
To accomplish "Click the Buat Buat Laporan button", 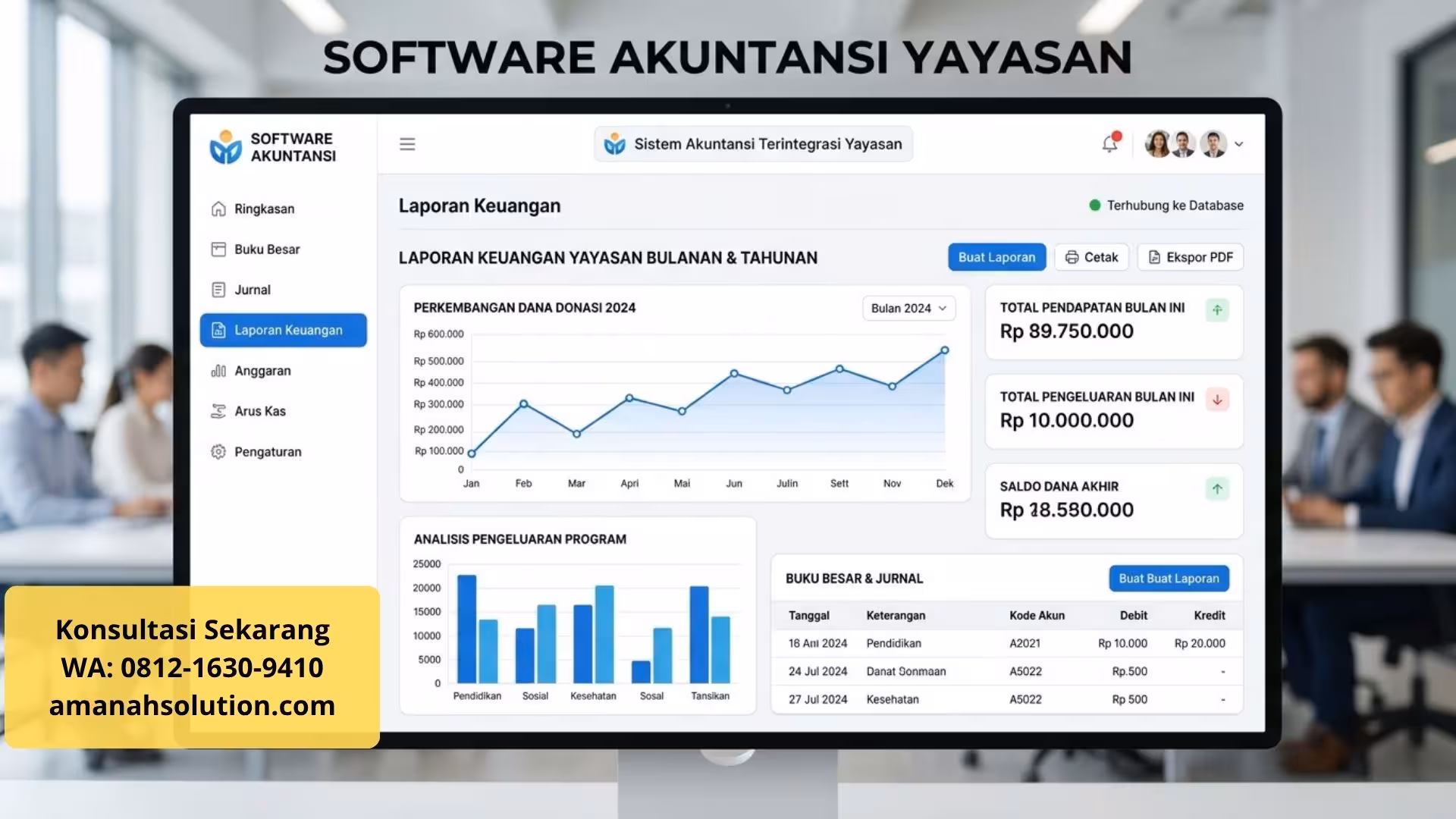I will tap(1169, 579).
